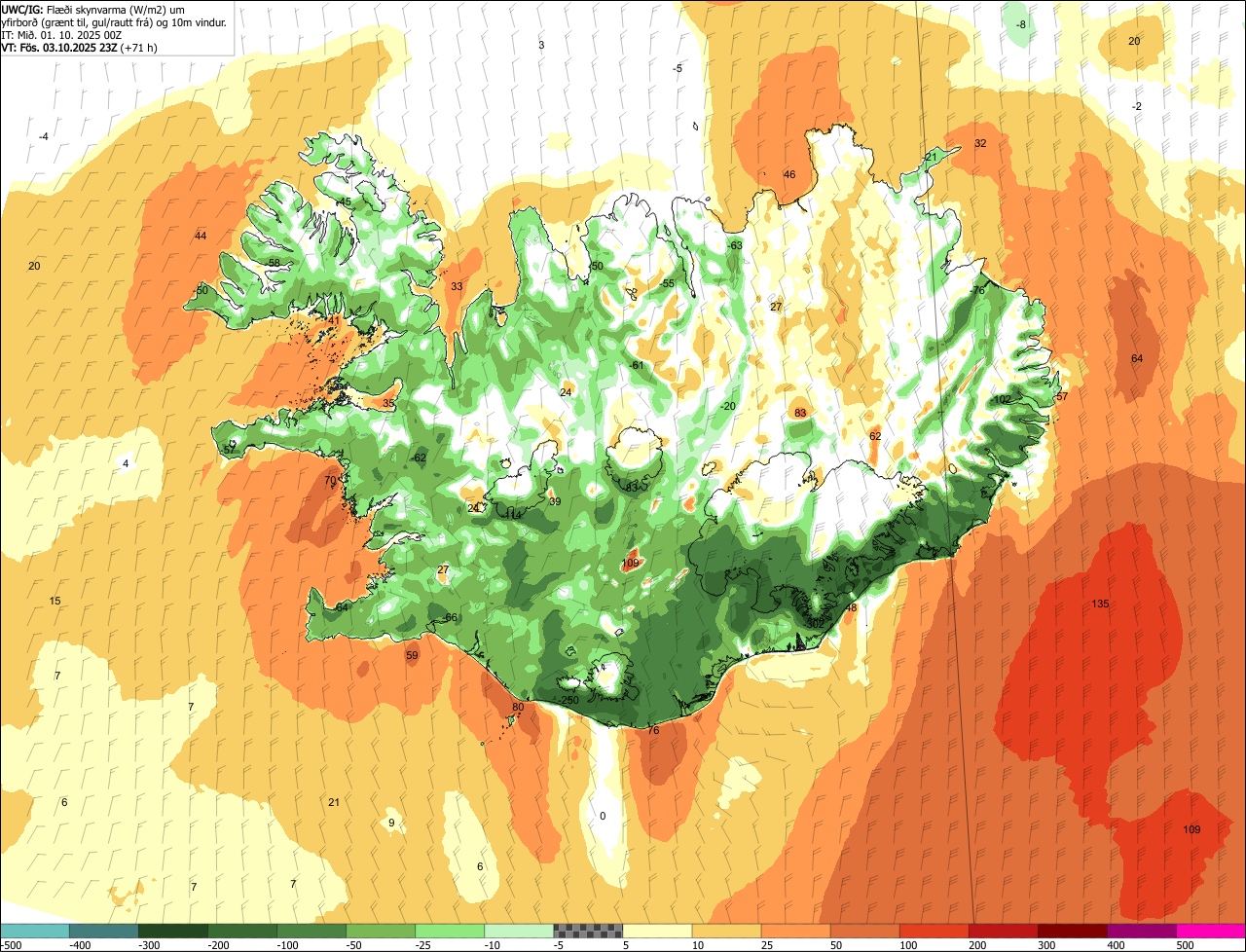The height and width of the screenshot is (952, 1246).
Task: Click the 39 value in west central Iceland
Action: click(x=555, y=501)
